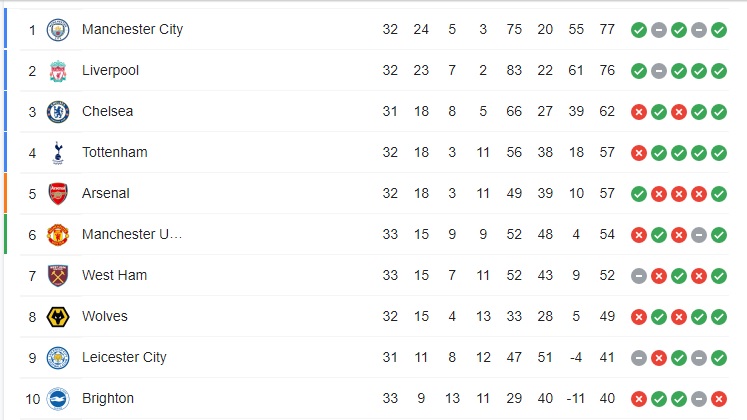747x420 pixels.
Task: Click Manchester City's latest green win icon
Action: coord(719,30)
